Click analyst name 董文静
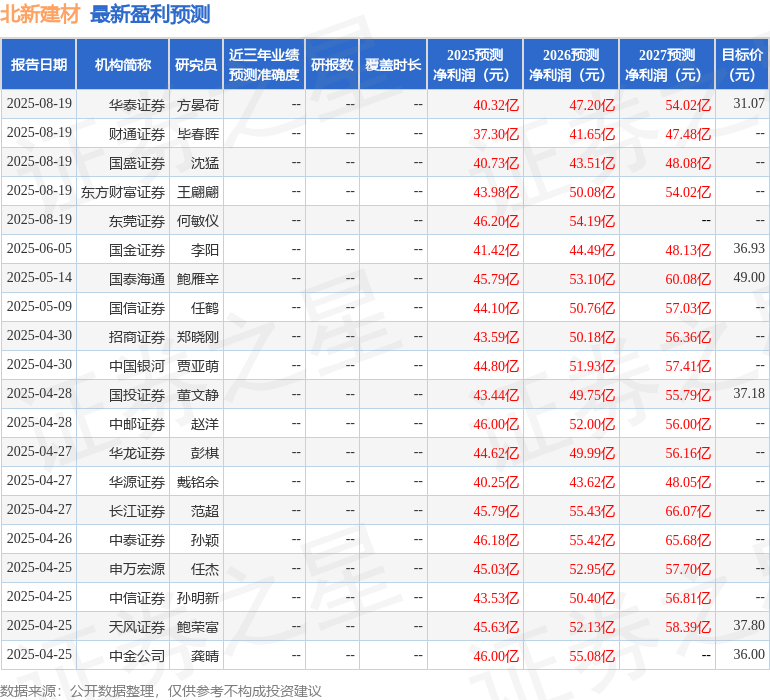770x700 pixels. [x=197, y=395]
